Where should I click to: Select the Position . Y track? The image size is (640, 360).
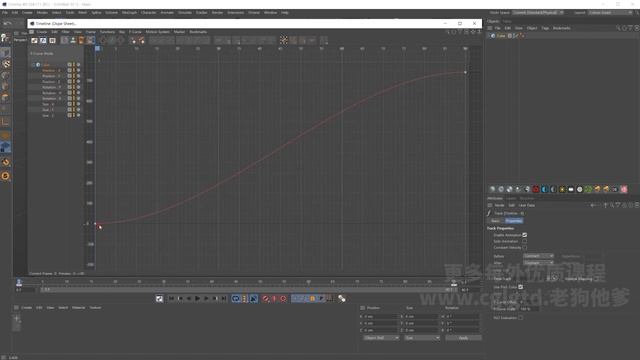[51, 76]
